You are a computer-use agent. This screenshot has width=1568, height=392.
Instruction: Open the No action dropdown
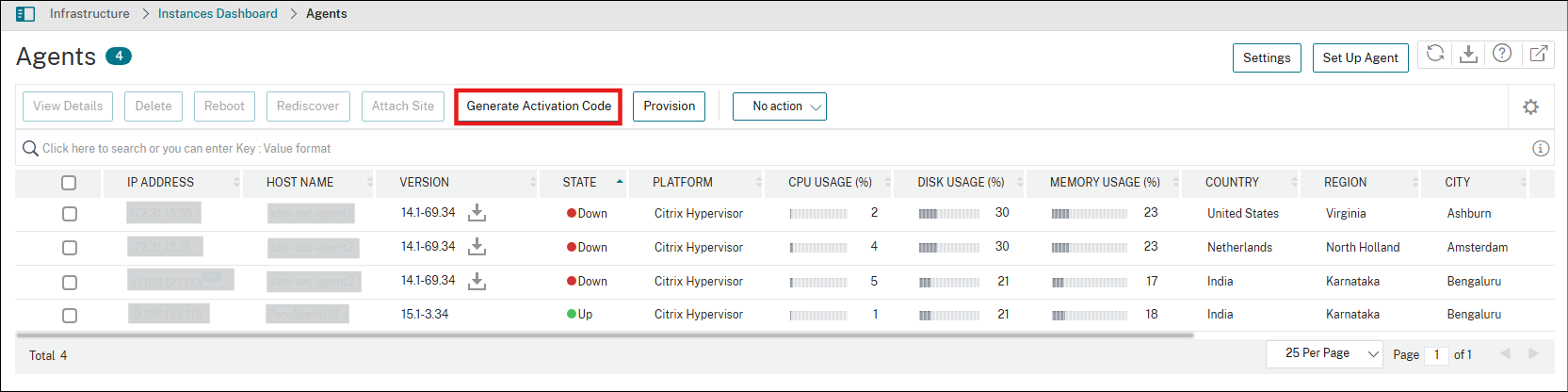(x=780, y=106)
